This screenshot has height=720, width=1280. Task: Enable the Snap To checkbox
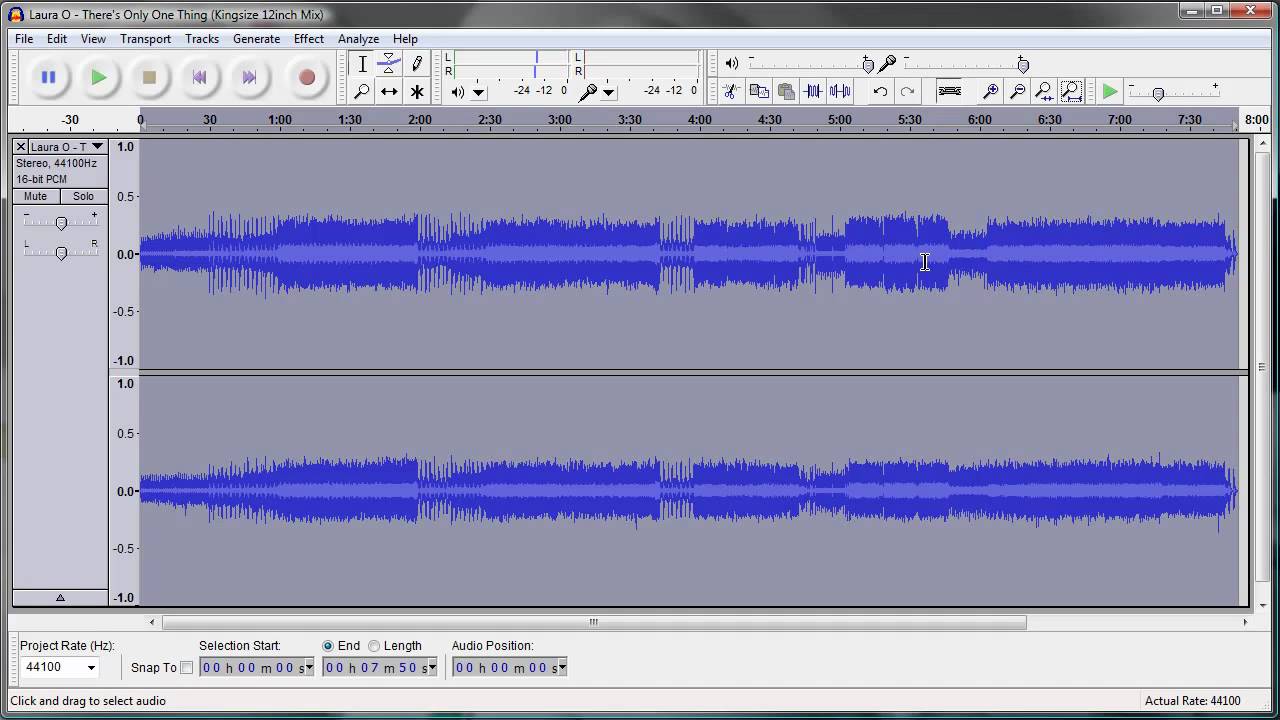tap(186, 668)
